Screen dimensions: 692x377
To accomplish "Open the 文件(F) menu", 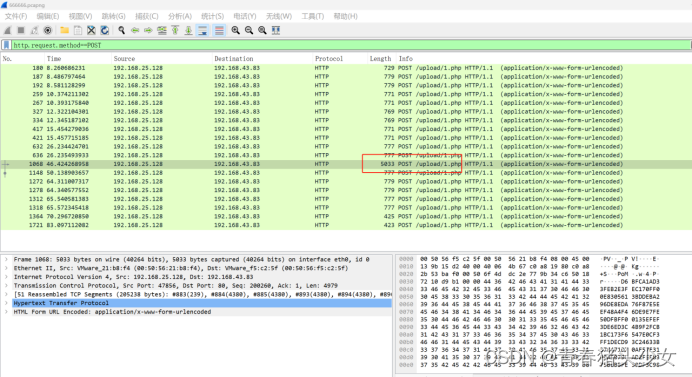I will (x=16, y=16).
